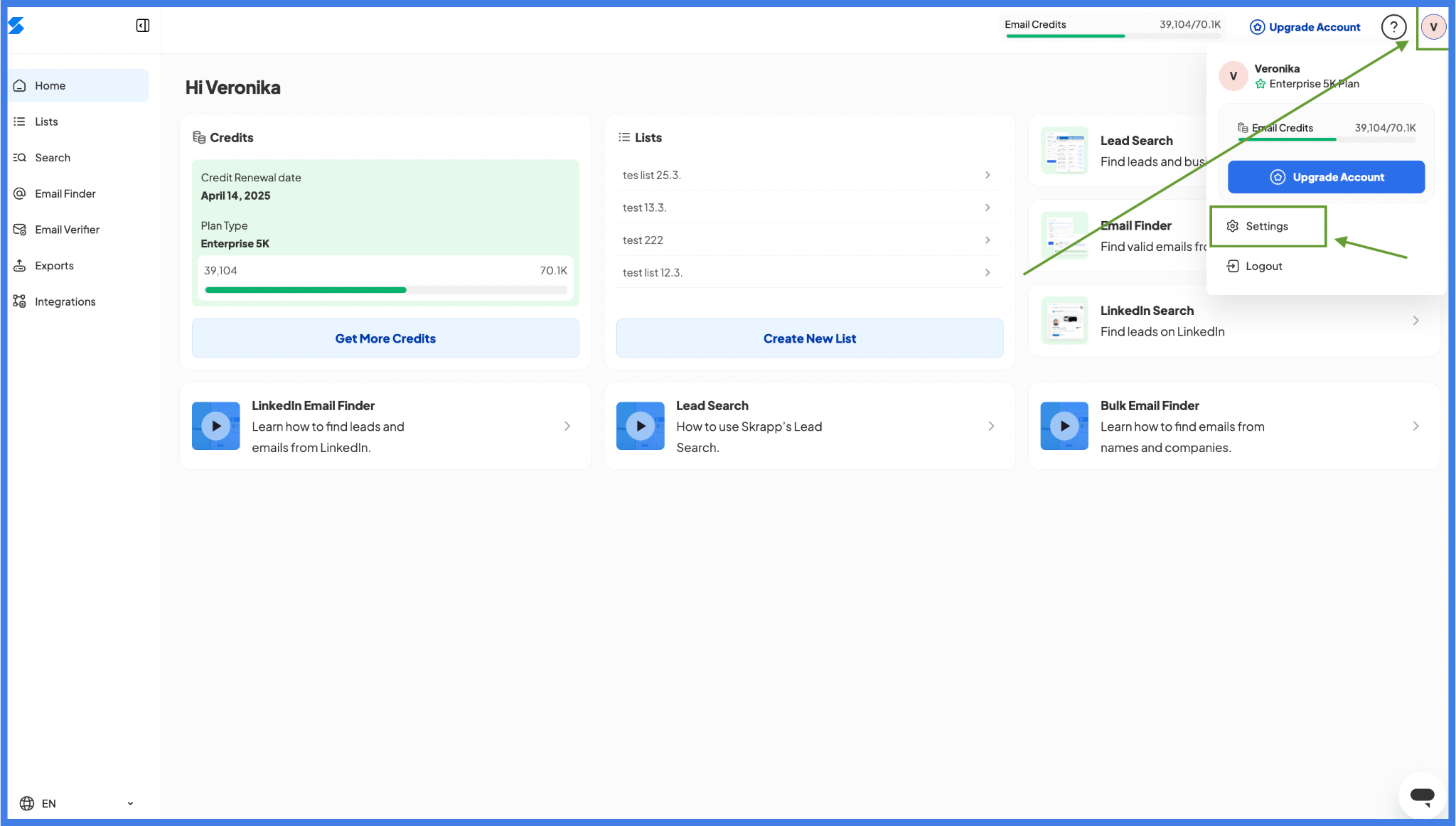Click the blue Upgrade Account button
This screenshot has height=826, width=1456.
[1326, 177]
